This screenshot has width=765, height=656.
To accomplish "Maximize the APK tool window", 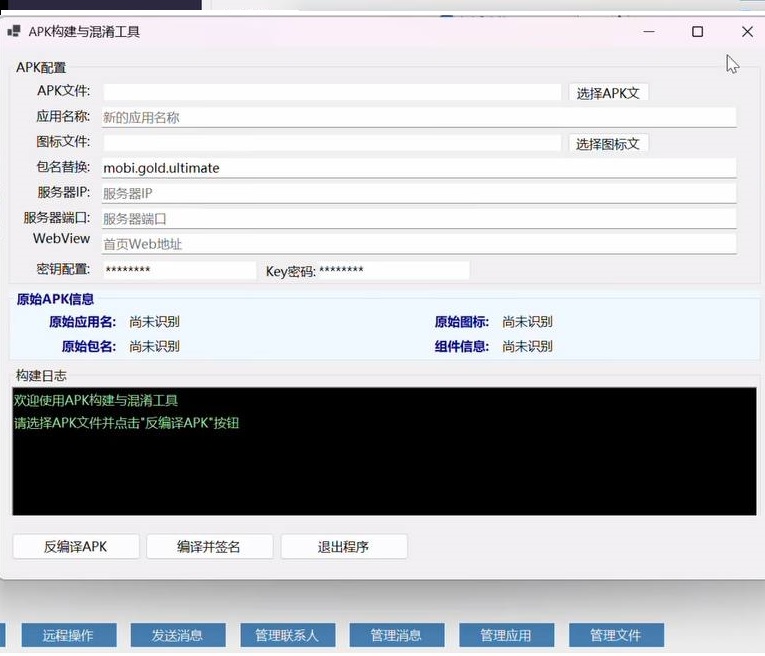I will pos(697,32).
